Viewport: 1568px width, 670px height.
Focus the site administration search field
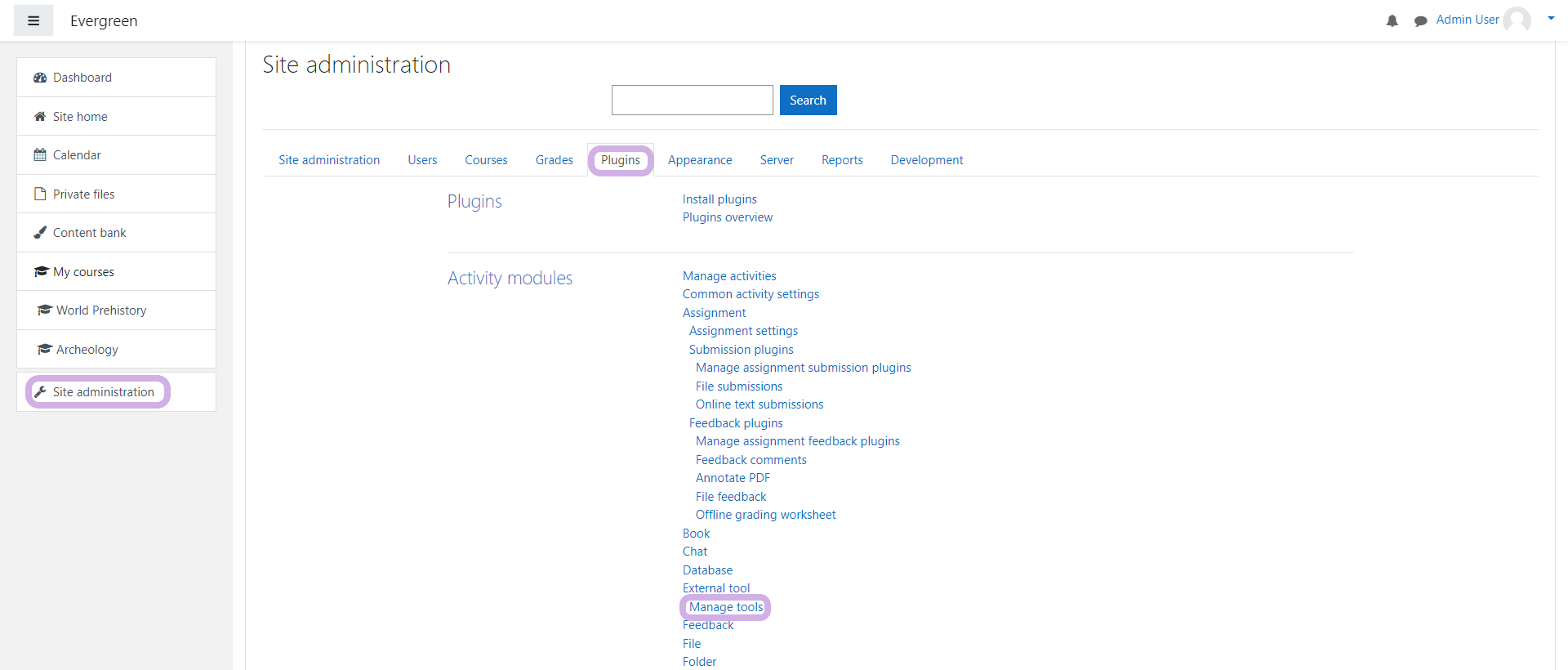[x=692, y=100]
